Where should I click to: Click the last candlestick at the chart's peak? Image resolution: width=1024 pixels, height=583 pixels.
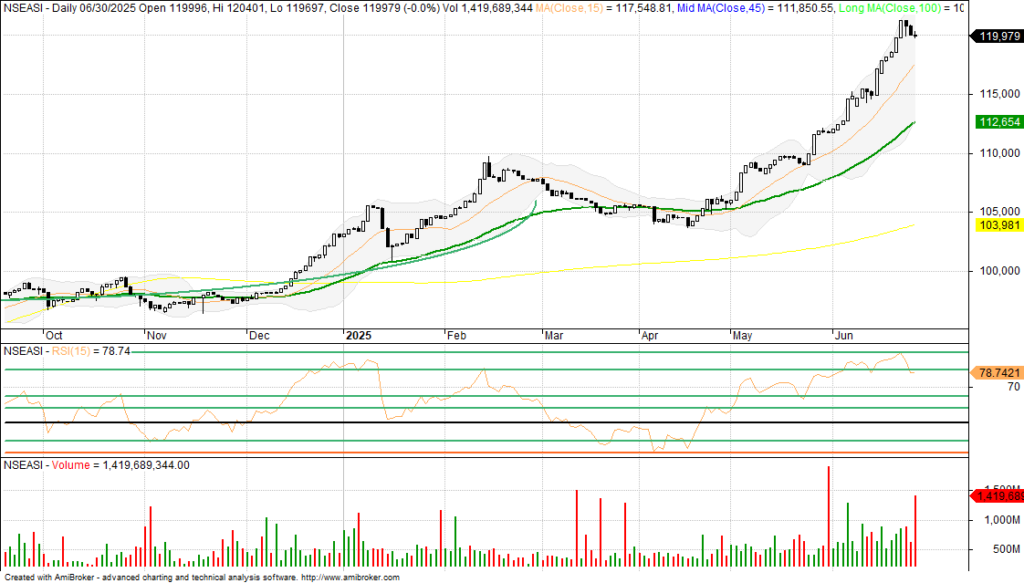915,35
